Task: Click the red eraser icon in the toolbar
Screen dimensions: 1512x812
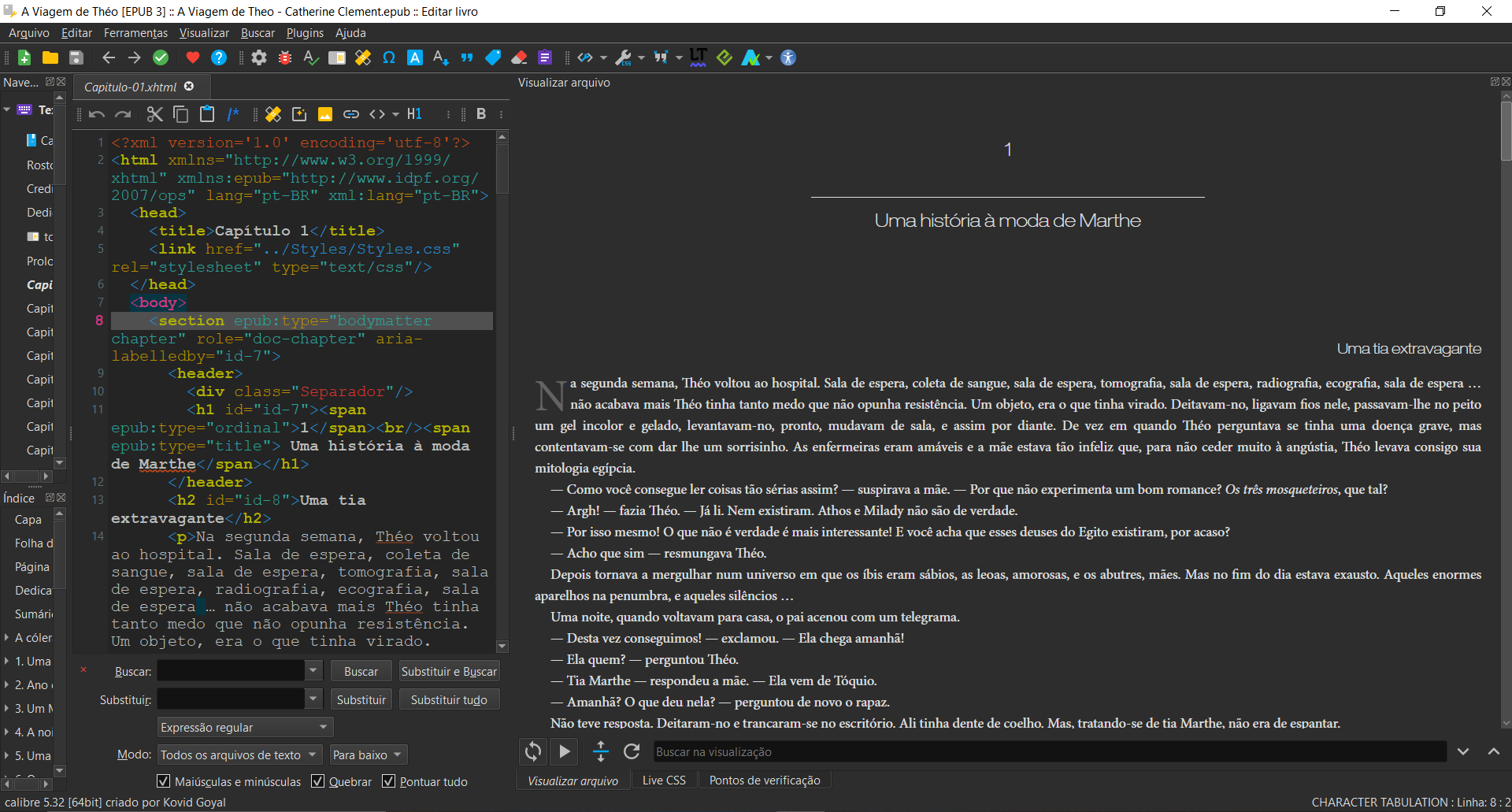Action: pyautogui.click(x=519, y=57)
